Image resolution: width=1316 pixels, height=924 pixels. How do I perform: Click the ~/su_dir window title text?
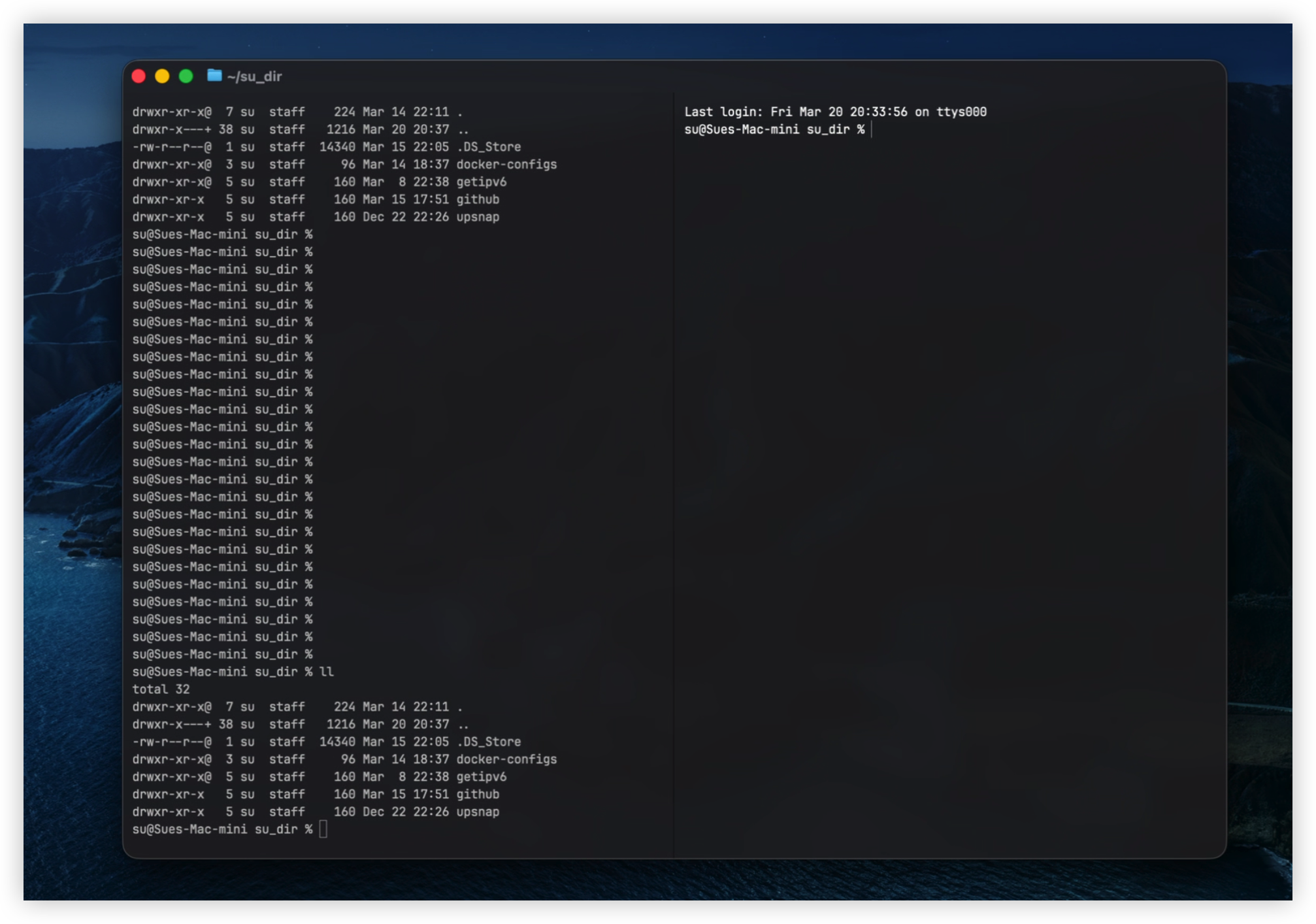255,76
